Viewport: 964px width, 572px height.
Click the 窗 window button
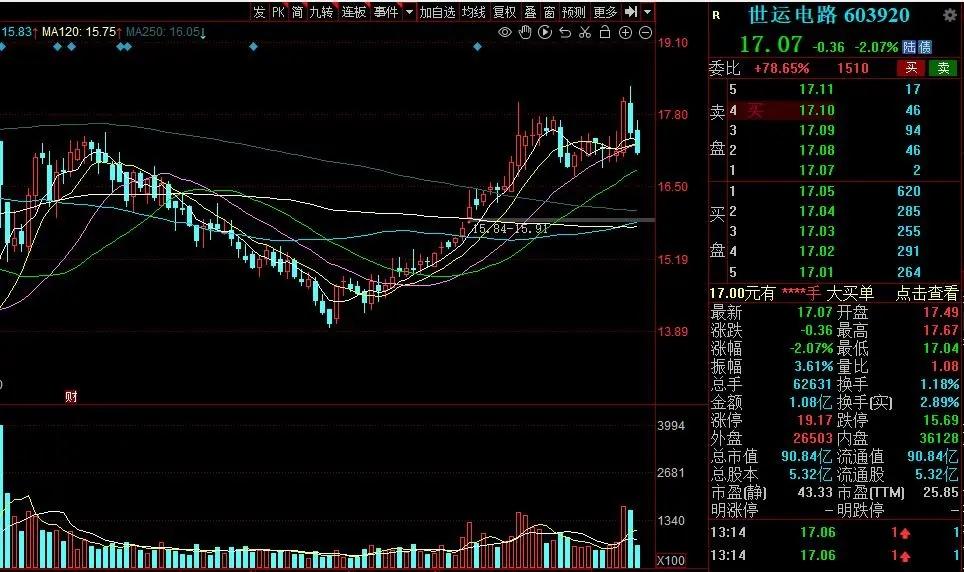[x=550, y=12]
